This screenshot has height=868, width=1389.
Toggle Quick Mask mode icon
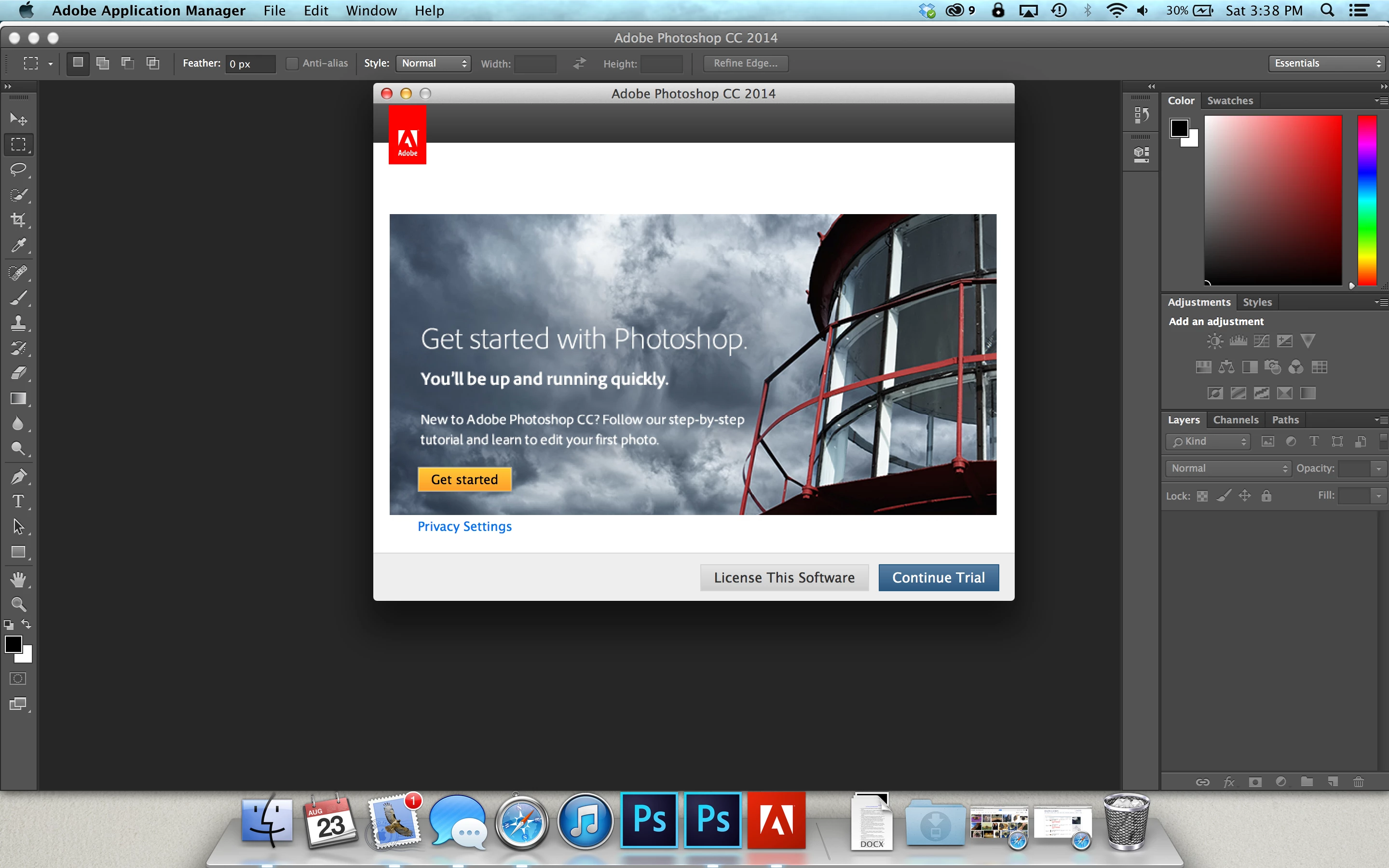coord(18,678)
